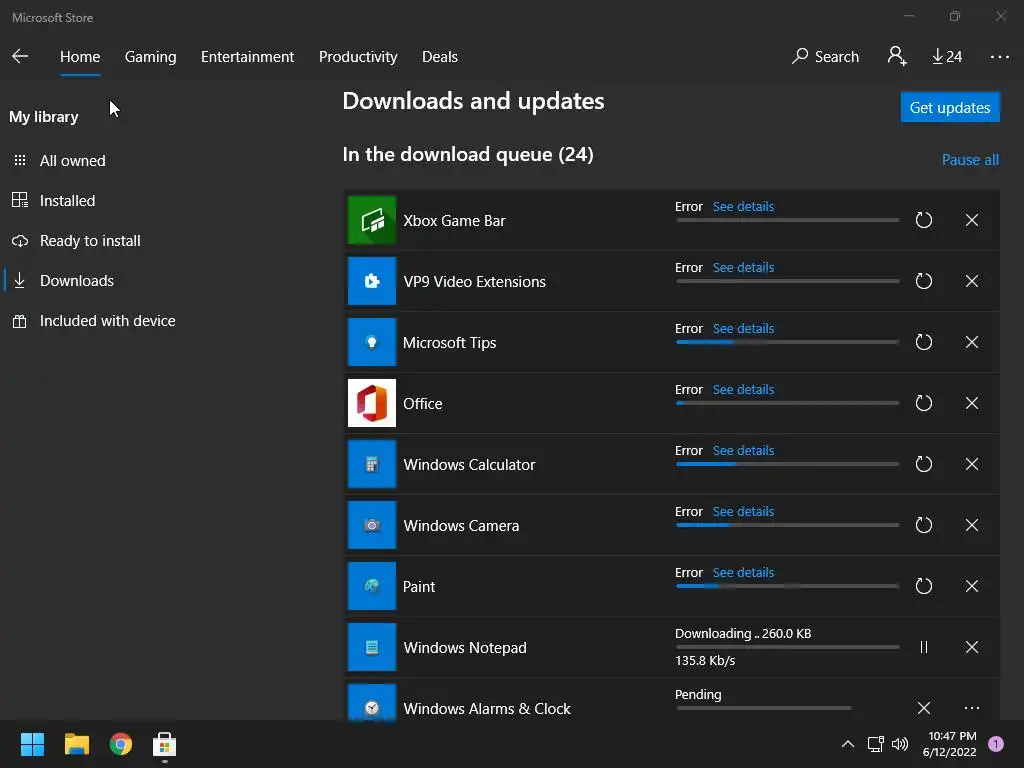Screen dimensions: 1024x768
Task: Cancel the Windows Calculator download
Action: 972,464
